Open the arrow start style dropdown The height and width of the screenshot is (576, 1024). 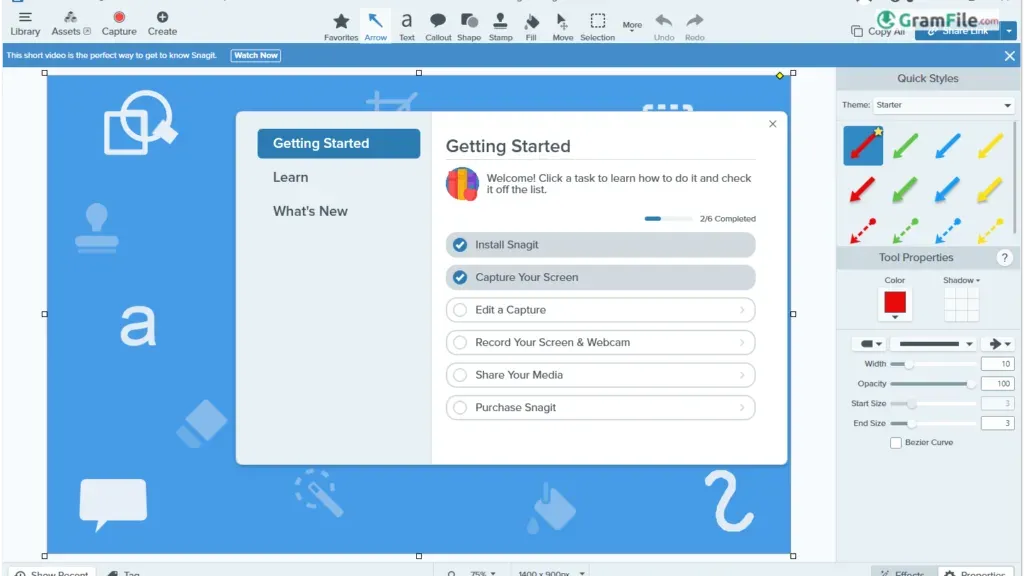[x=871, y=344]
